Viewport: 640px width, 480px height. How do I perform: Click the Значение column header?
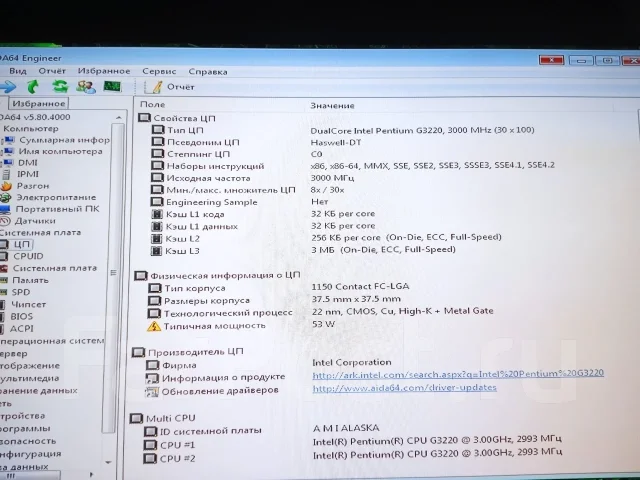tap(332, 106)
